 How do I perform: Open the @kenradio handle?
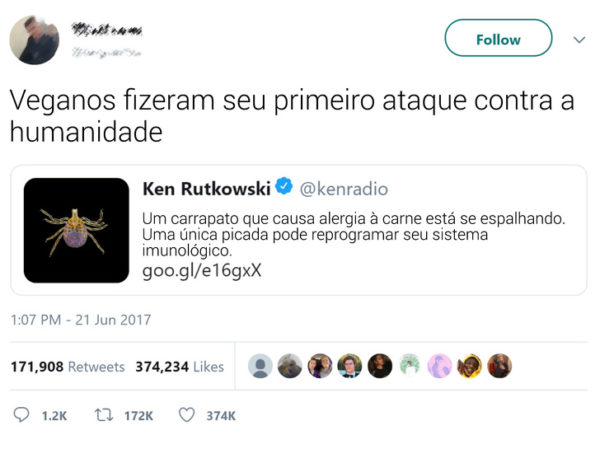(344, 189)
